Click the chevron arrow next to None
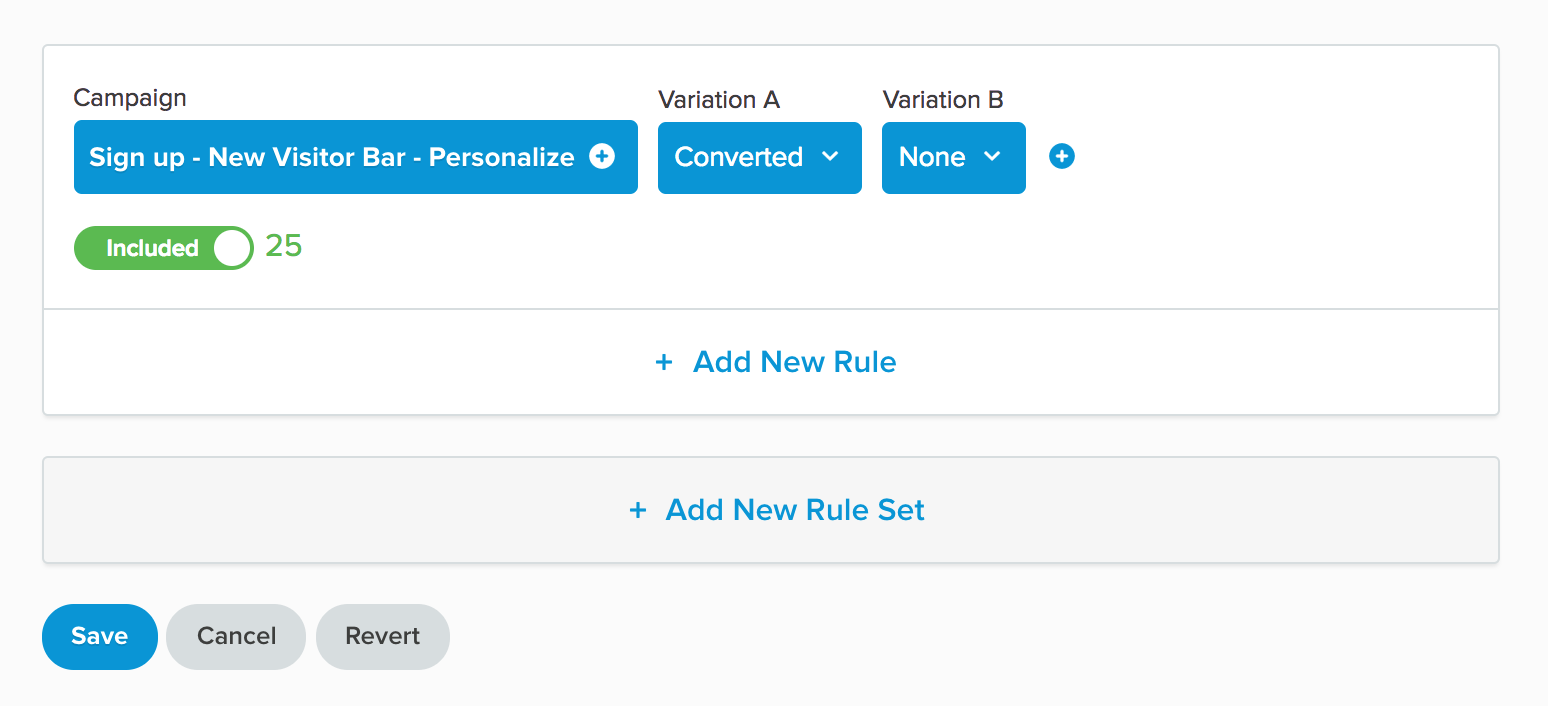Image resolution: width=1548 pixels, height=706 pixels. pos(992,157)
